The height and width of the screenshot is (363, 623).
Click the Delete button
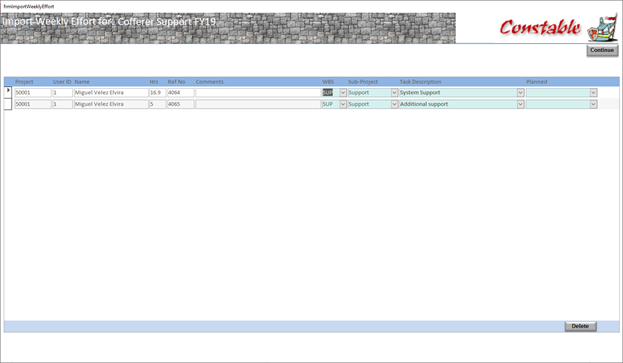coord(580,326)
